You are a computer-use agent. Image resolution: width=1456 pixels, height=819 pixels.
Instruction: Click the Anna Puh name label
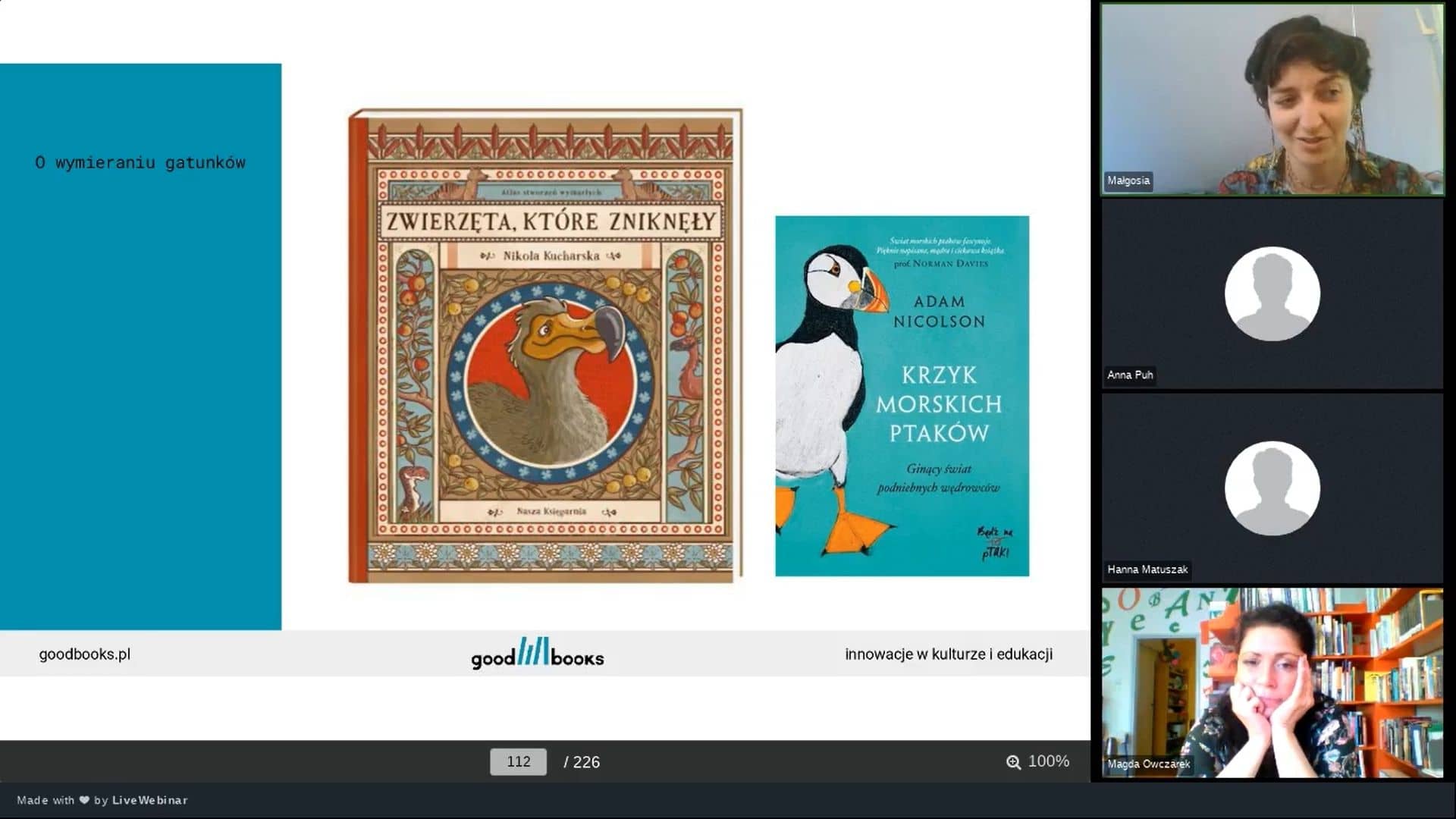coord(1129,375)
